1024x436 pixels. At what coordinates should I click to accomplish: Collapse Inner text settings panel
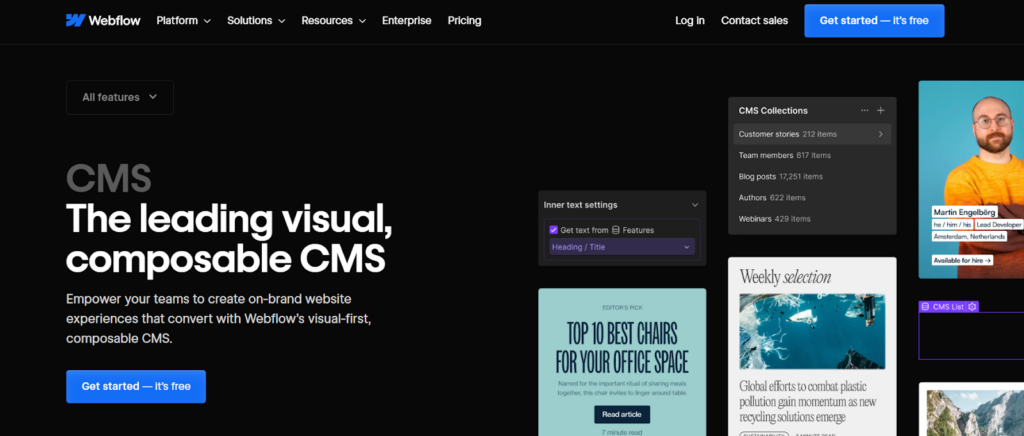695,205
